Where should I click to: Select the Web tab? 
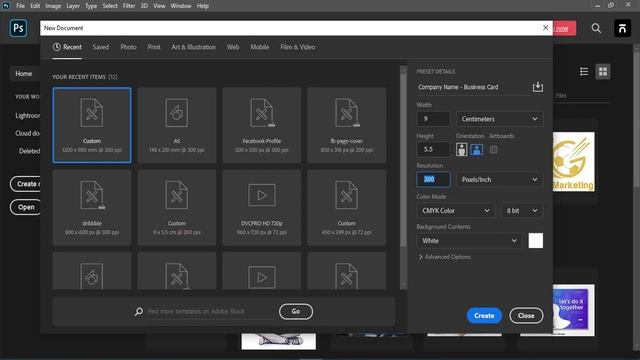click(x=233, y=47)
